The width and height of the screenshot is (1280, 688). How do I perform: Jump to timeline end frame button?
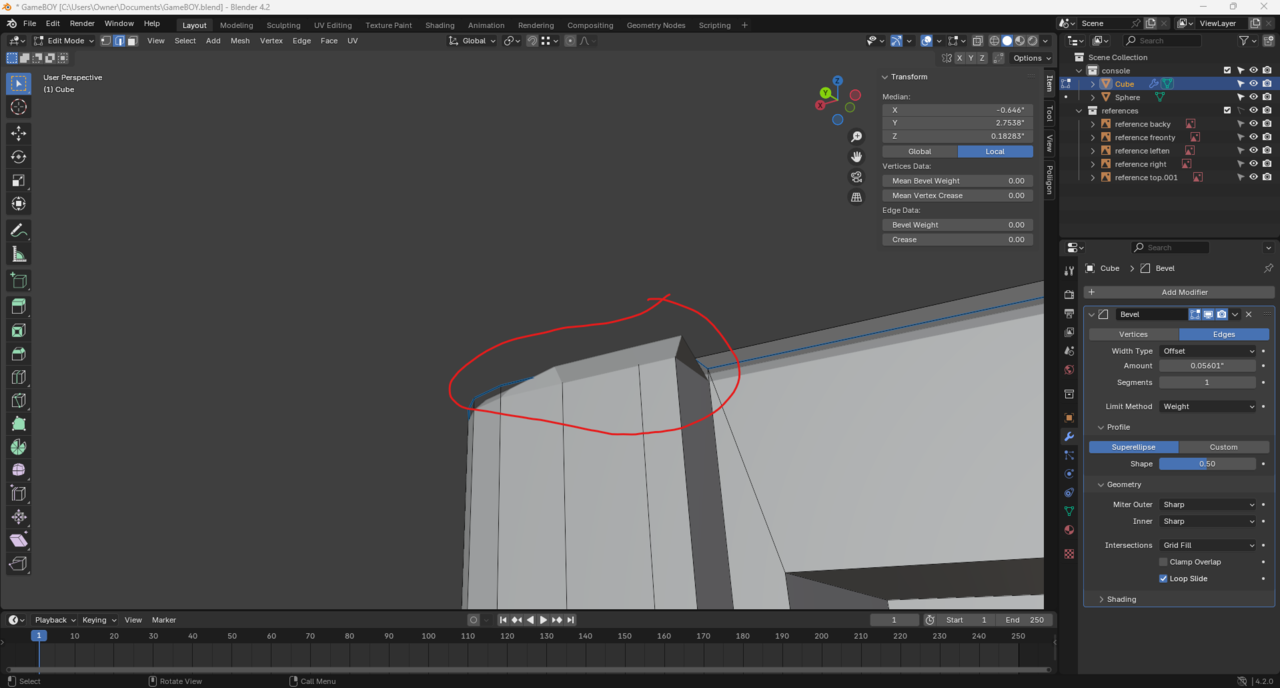pyautogui.click(x=570, y=620)
